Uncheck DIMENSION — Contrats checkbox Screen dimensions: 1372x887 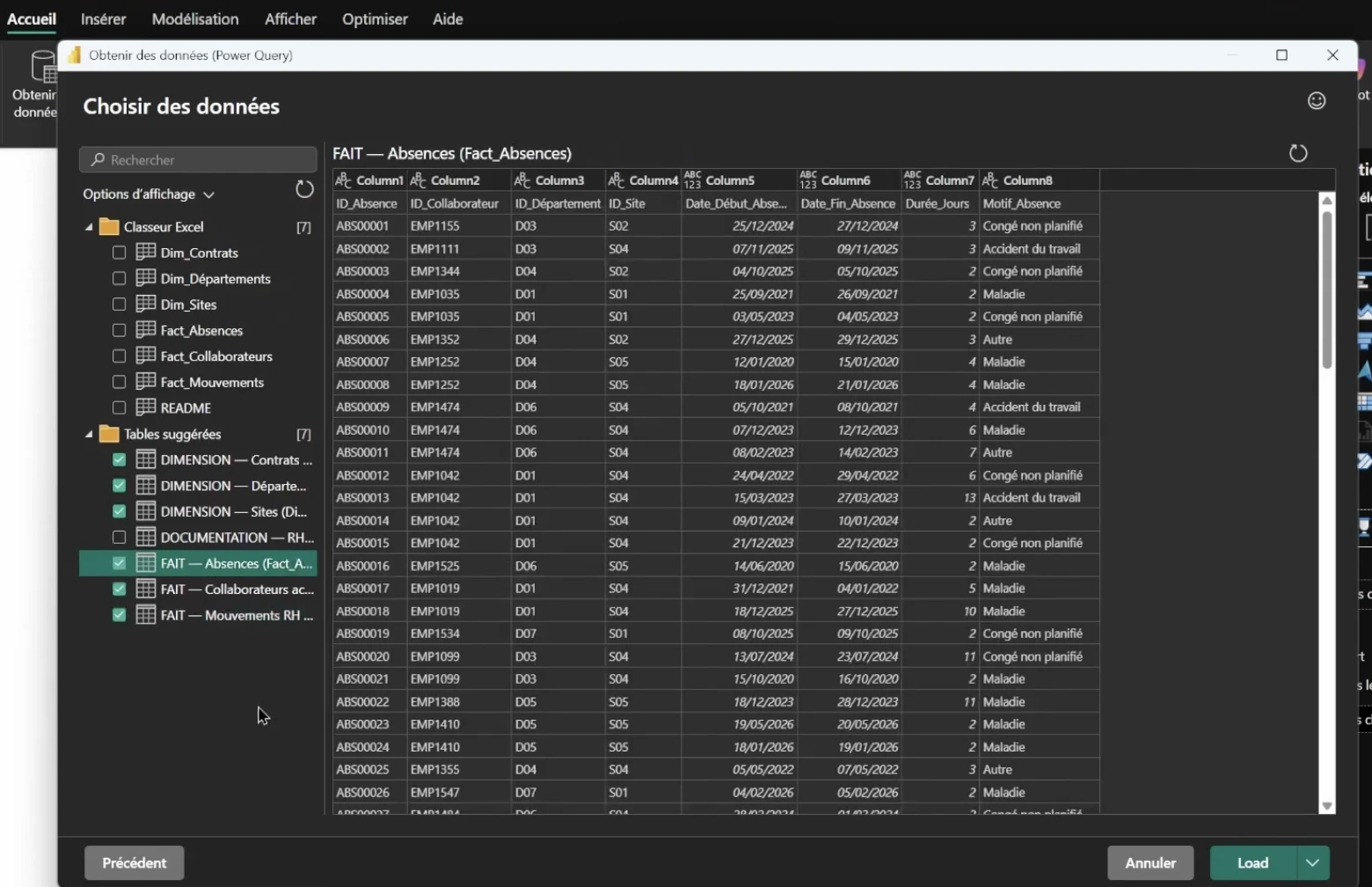tap(120, 459)
